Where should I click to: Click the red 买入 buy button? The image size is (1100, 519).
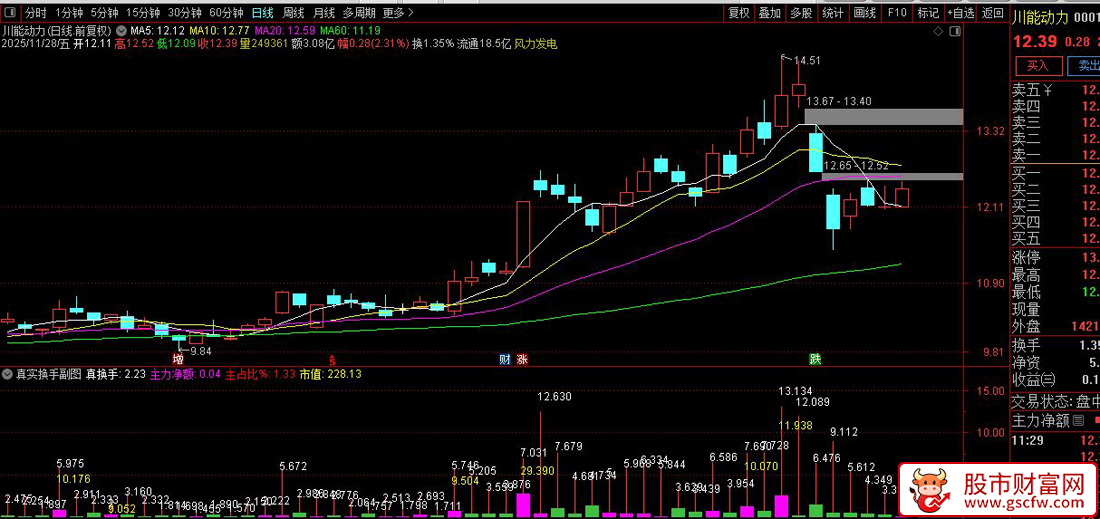click(1037, 66)
